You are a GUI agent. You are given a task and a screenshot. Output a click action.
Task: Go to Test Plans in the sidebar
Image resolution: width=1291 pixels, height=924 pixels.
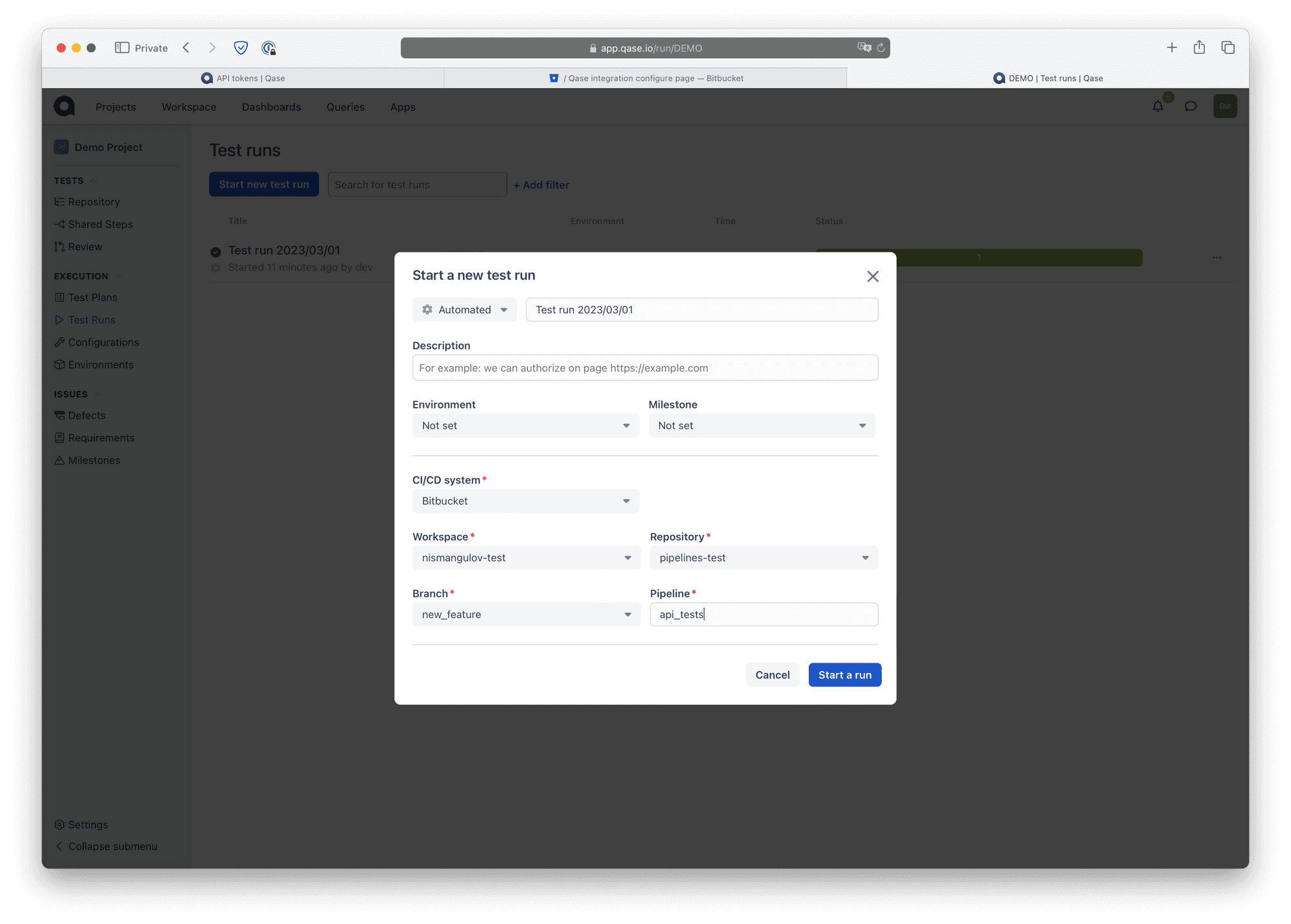pyautogui.click(x=86, y=297)
